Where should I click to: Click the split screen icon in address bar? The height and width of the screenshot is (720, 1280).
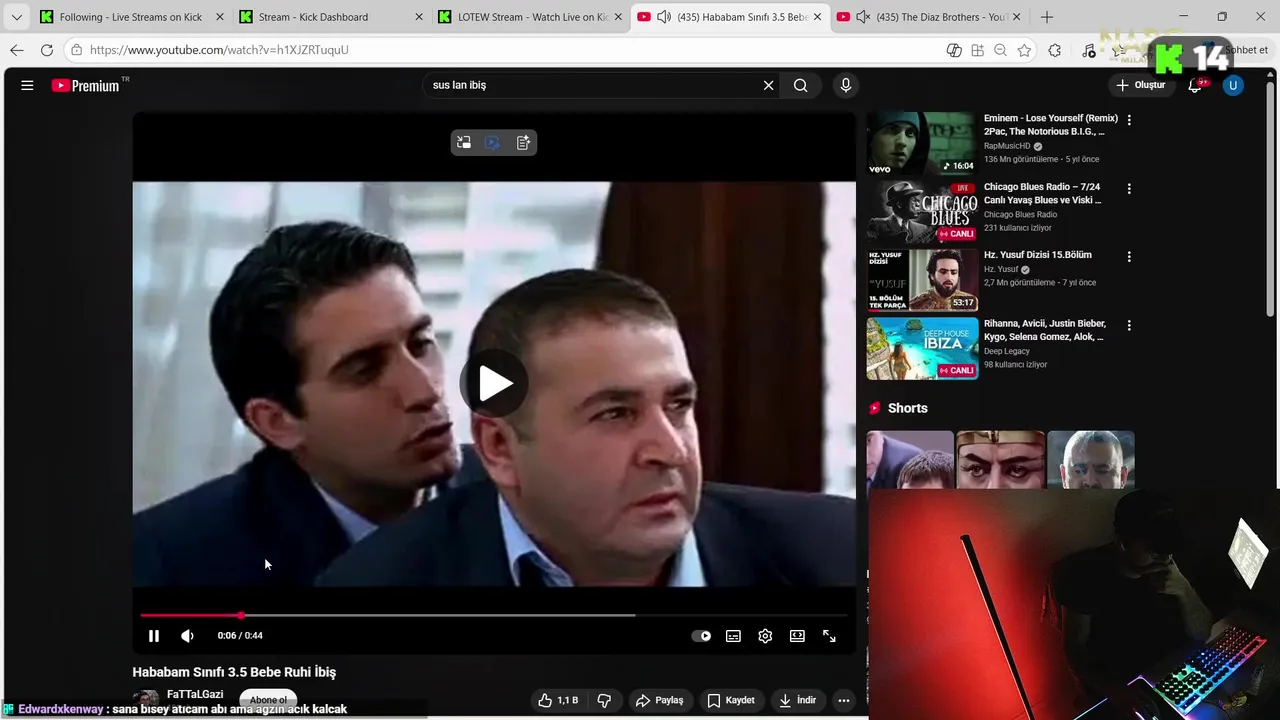[977, 50]
